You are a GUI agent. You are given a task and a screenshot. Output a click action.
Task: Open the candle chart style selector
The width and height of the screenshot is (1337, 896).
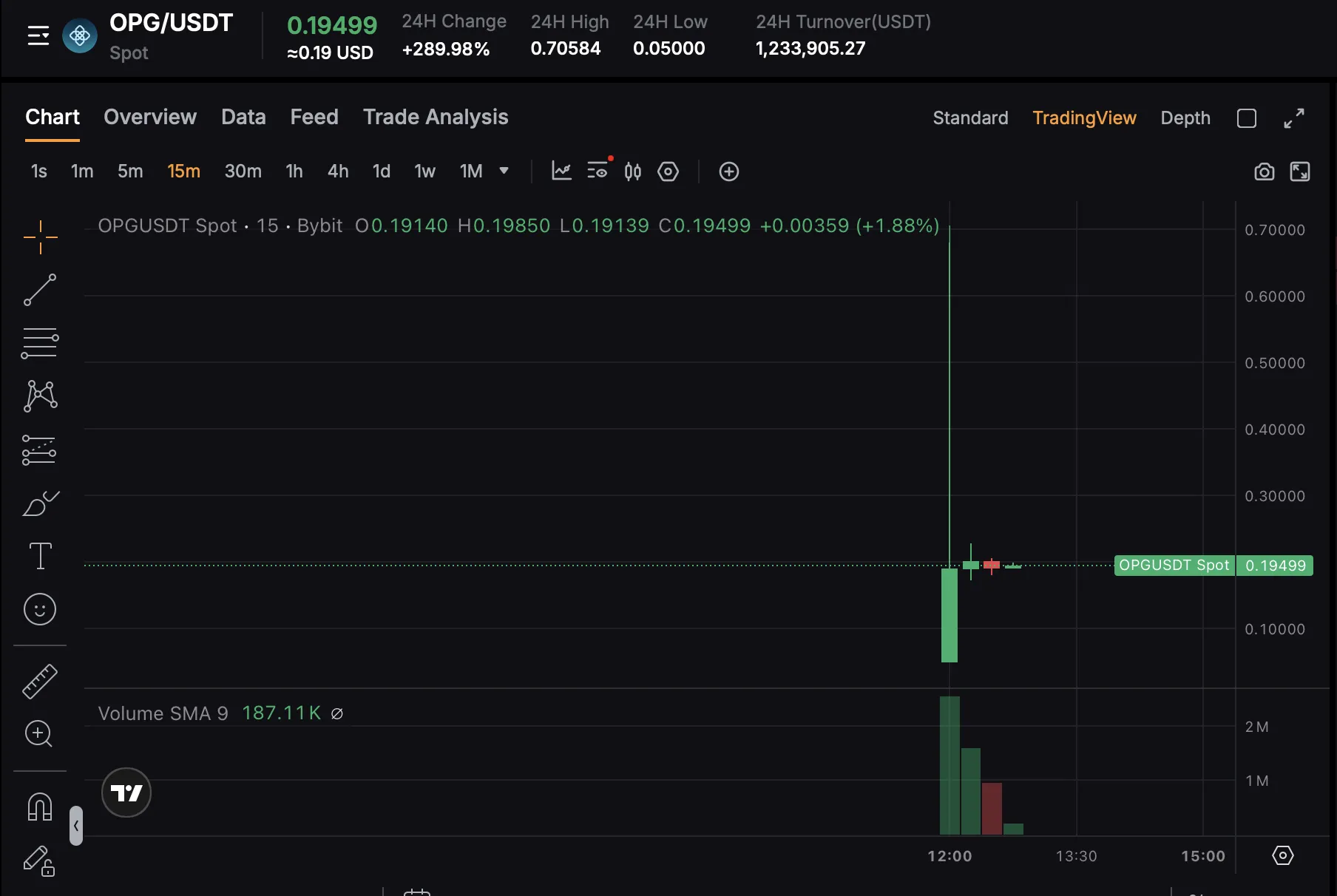click(x=632, y=172)
